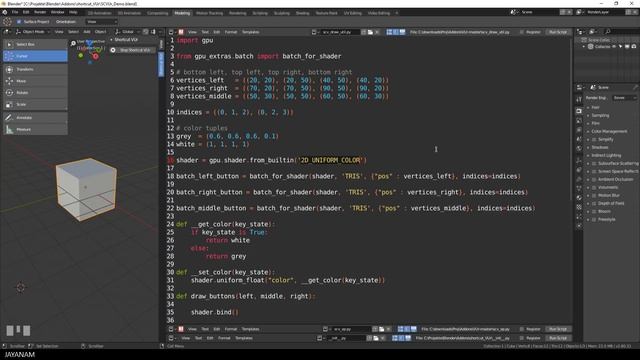Open the Orientation View dropdown

(101, 22)
